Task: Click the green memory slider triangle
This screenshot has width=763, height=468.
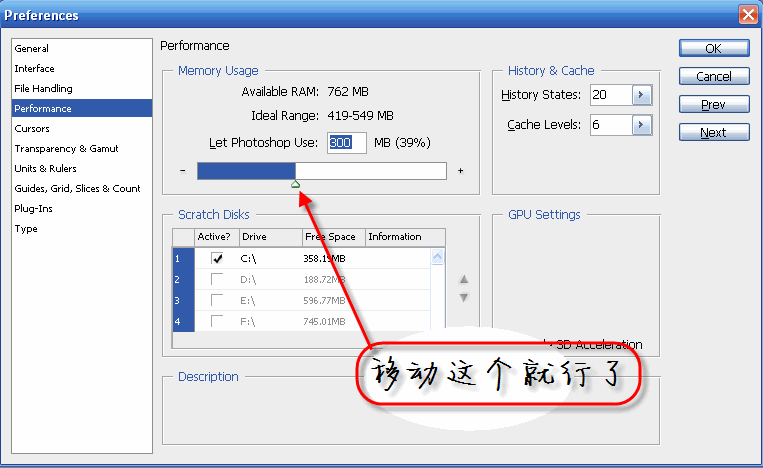Action: click(x=295, y=184)
